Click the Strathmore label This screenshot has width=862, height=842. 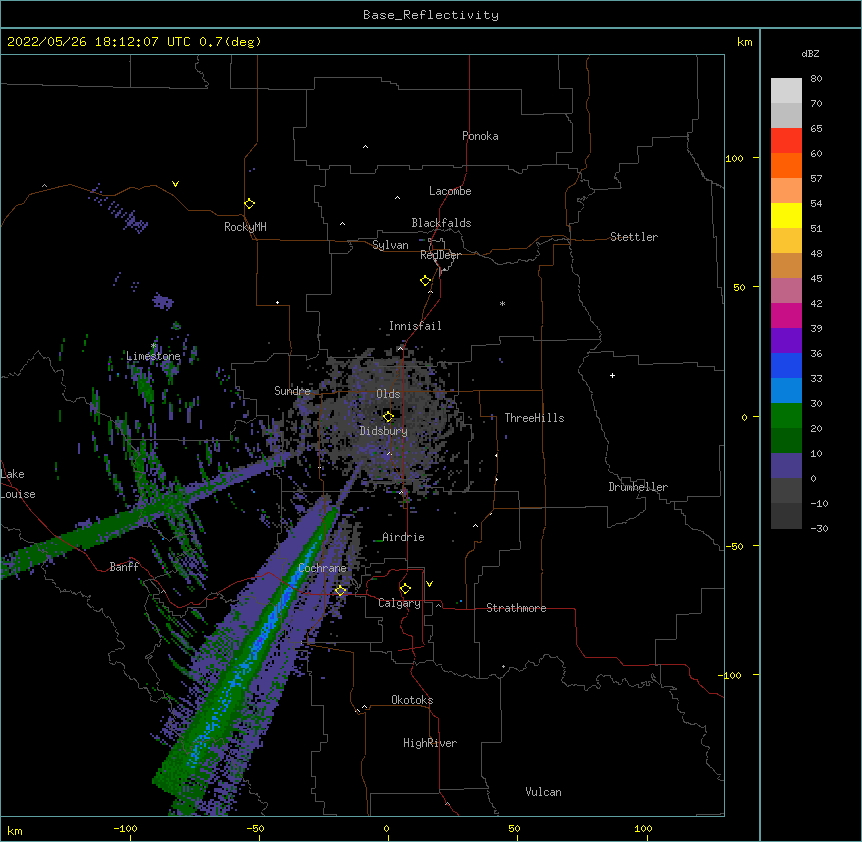(x=516, y=608)
